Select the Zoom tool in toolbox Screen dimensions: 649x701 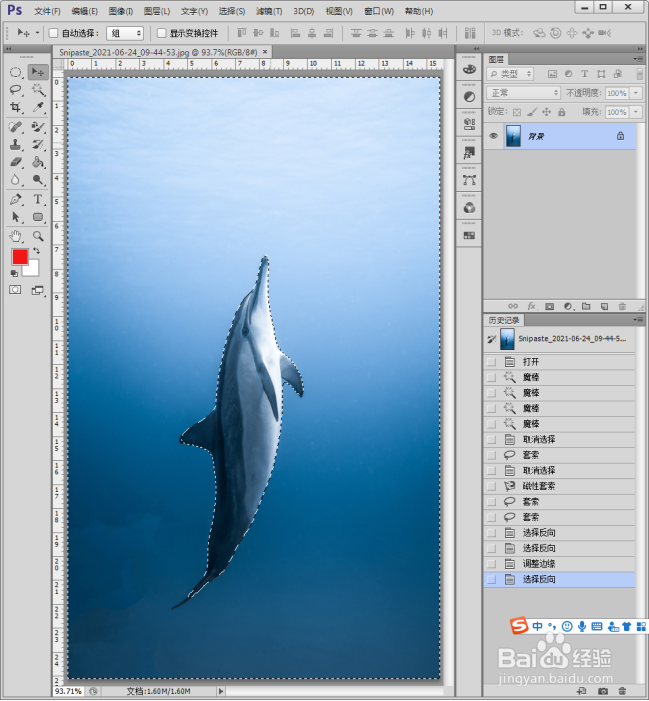(x=38, y=236)
